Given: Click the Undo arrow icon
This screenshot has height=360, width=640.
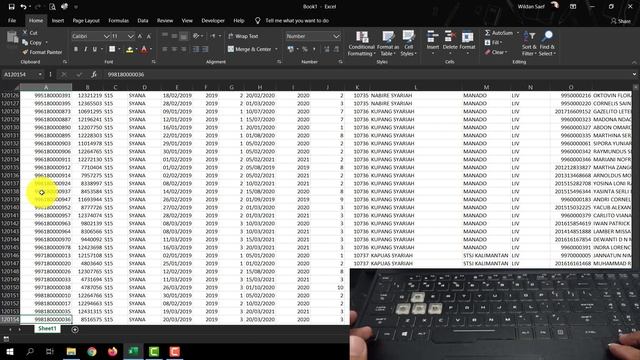Looking at the screenshot, I should pyautogui.click(x=23, y=7).
